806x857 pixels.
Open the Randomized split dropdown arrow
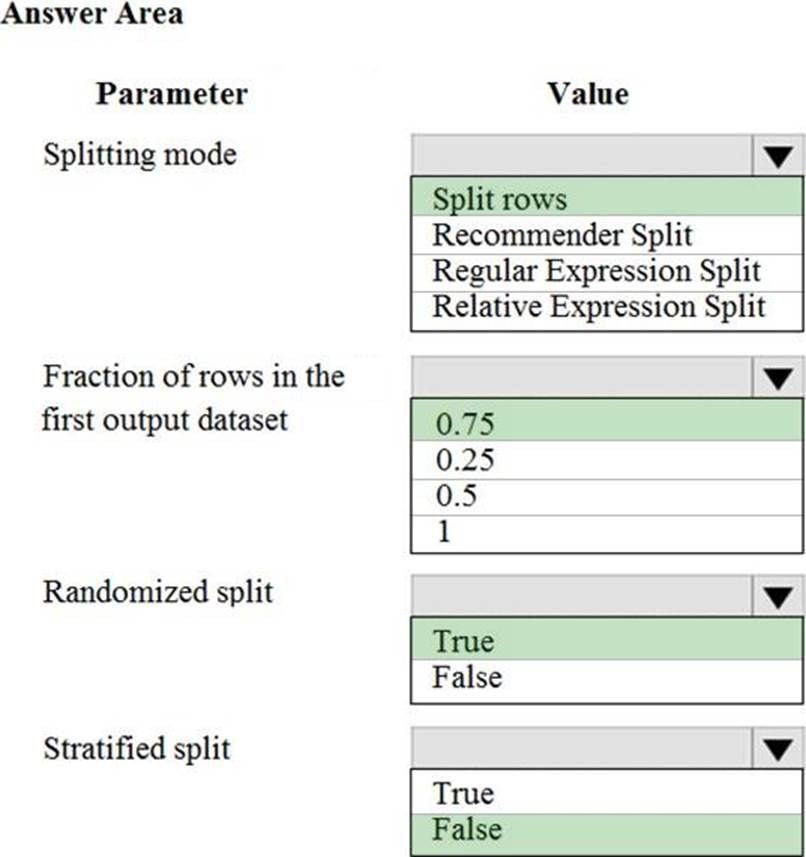777,596
